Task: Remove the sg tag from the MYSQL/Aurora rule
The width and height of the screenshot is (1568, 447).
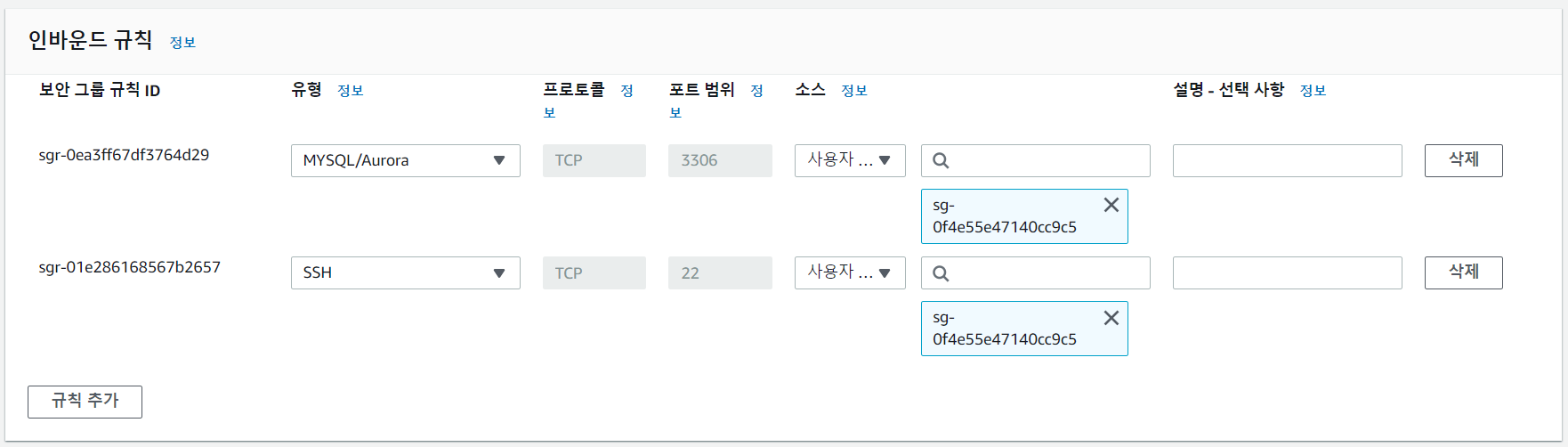Action: (1111, 205)
